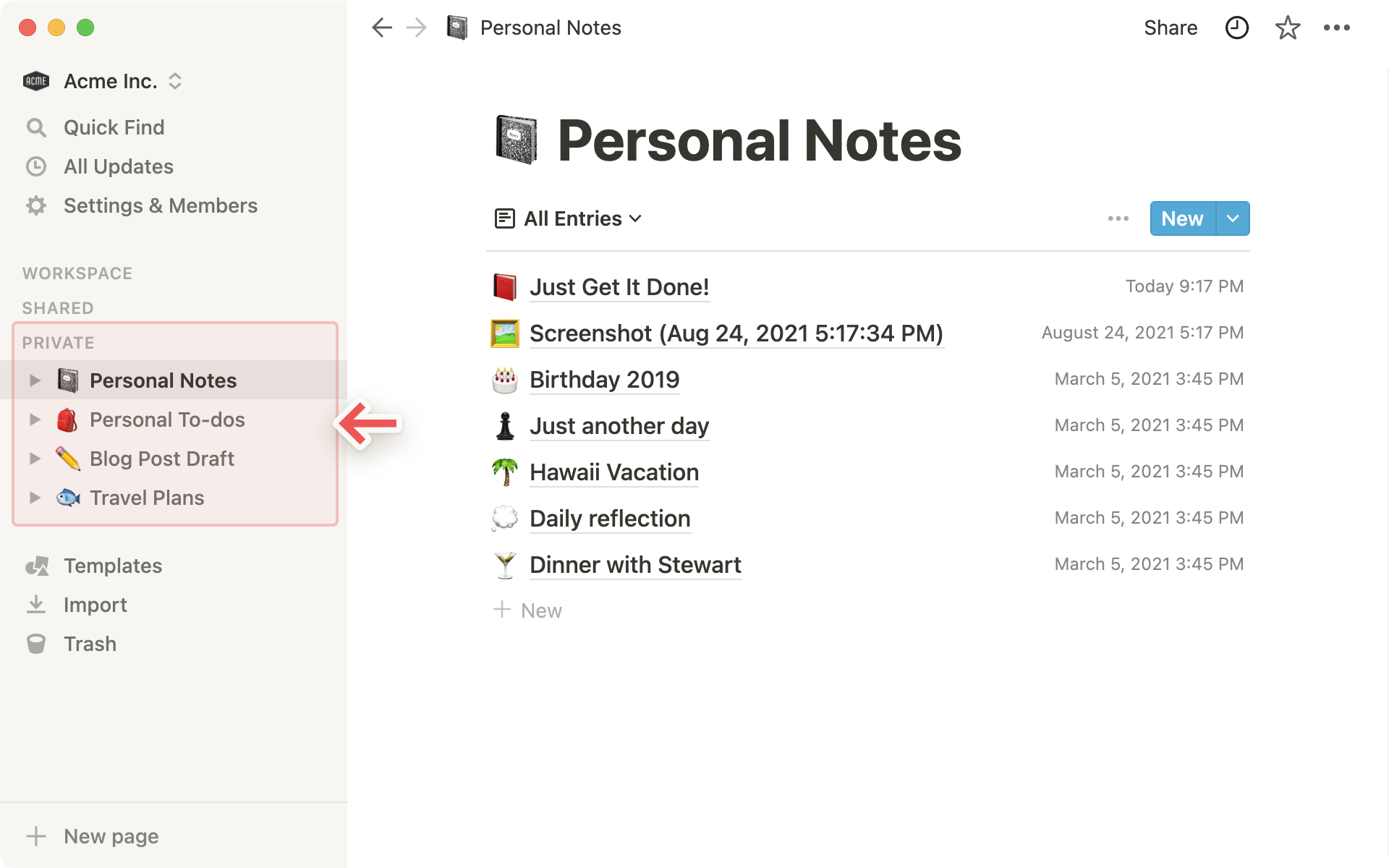This screenshot has height=868, width=1389.
Task: Select Templates from the sidebar
Action: point(112,565)
